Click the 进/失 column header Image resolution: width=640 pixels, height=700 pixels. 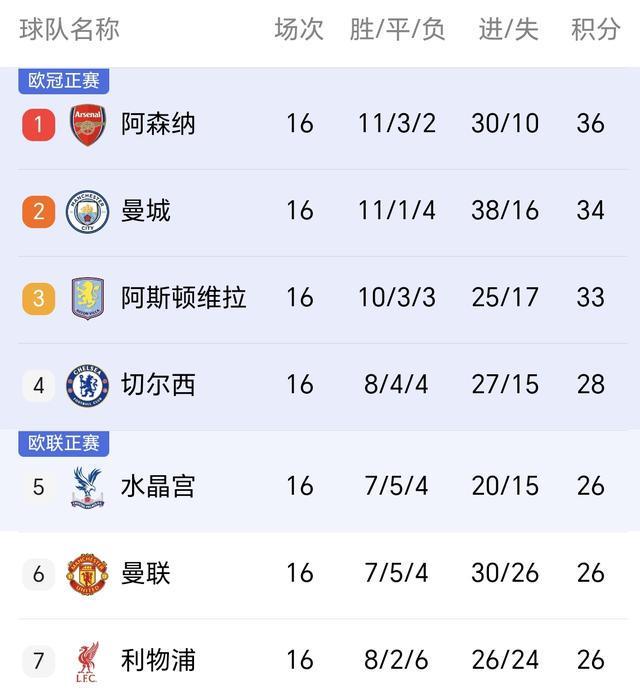[508, 30]
